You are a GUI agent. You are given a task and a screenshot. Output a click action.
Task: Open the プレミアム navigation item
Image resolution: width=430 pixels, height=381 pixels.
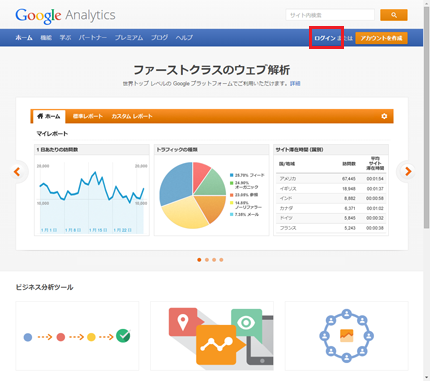(x=129, y=38)
